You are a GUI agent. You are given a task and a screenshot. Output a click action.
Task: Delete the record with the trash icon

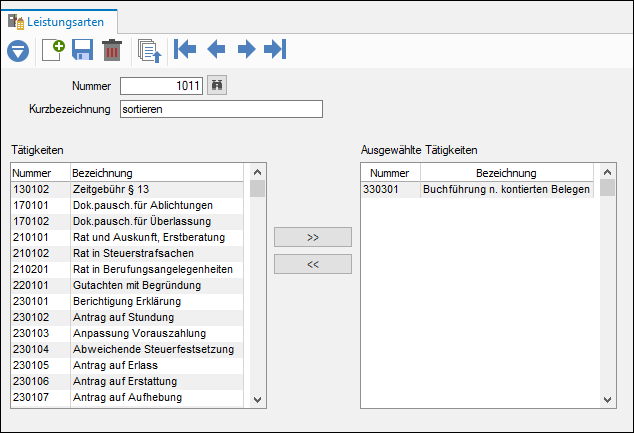click(x=112, y=50)
